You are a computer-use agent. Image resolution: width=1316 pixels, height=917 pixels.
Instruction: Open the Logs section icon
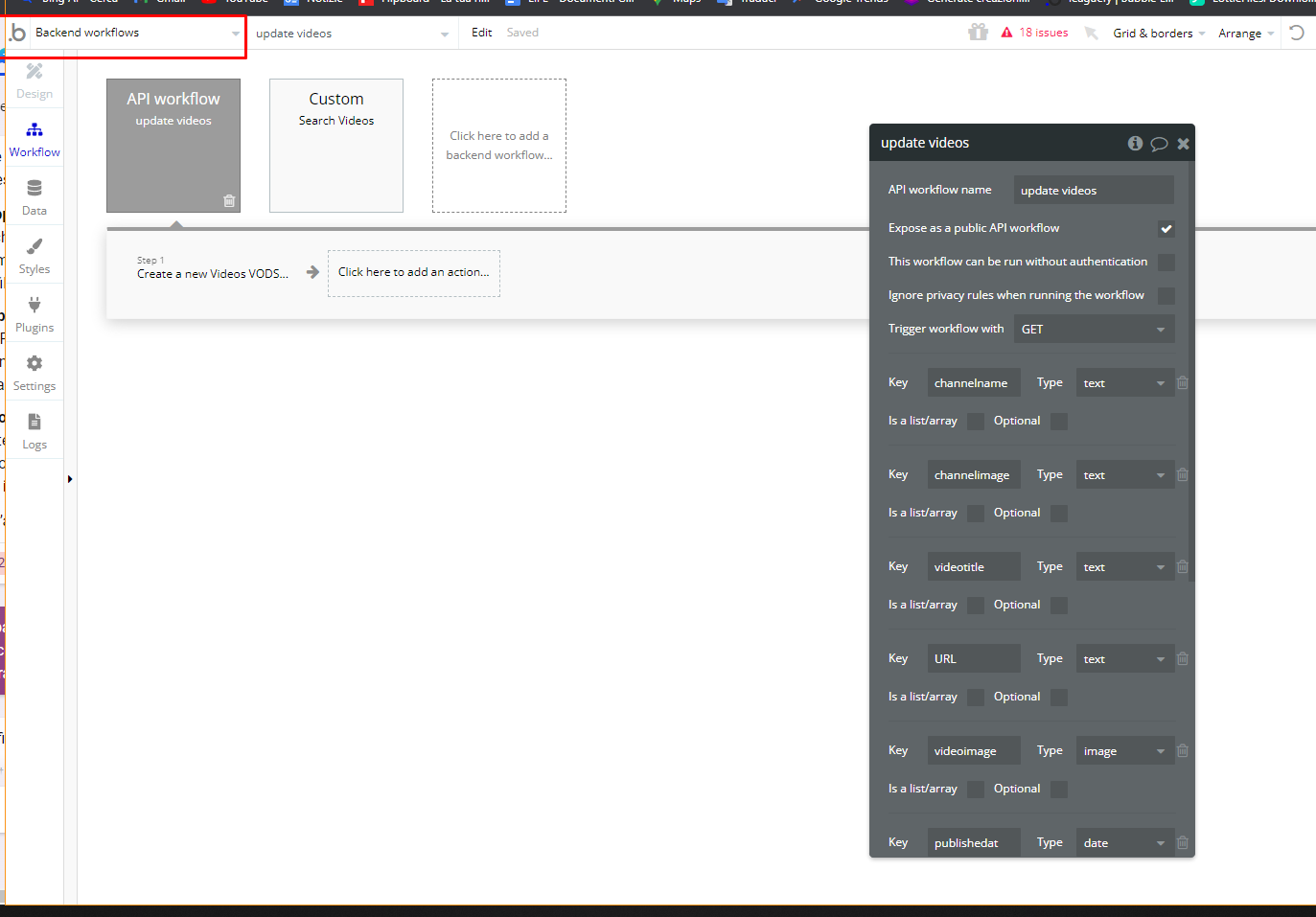[35, 431]
